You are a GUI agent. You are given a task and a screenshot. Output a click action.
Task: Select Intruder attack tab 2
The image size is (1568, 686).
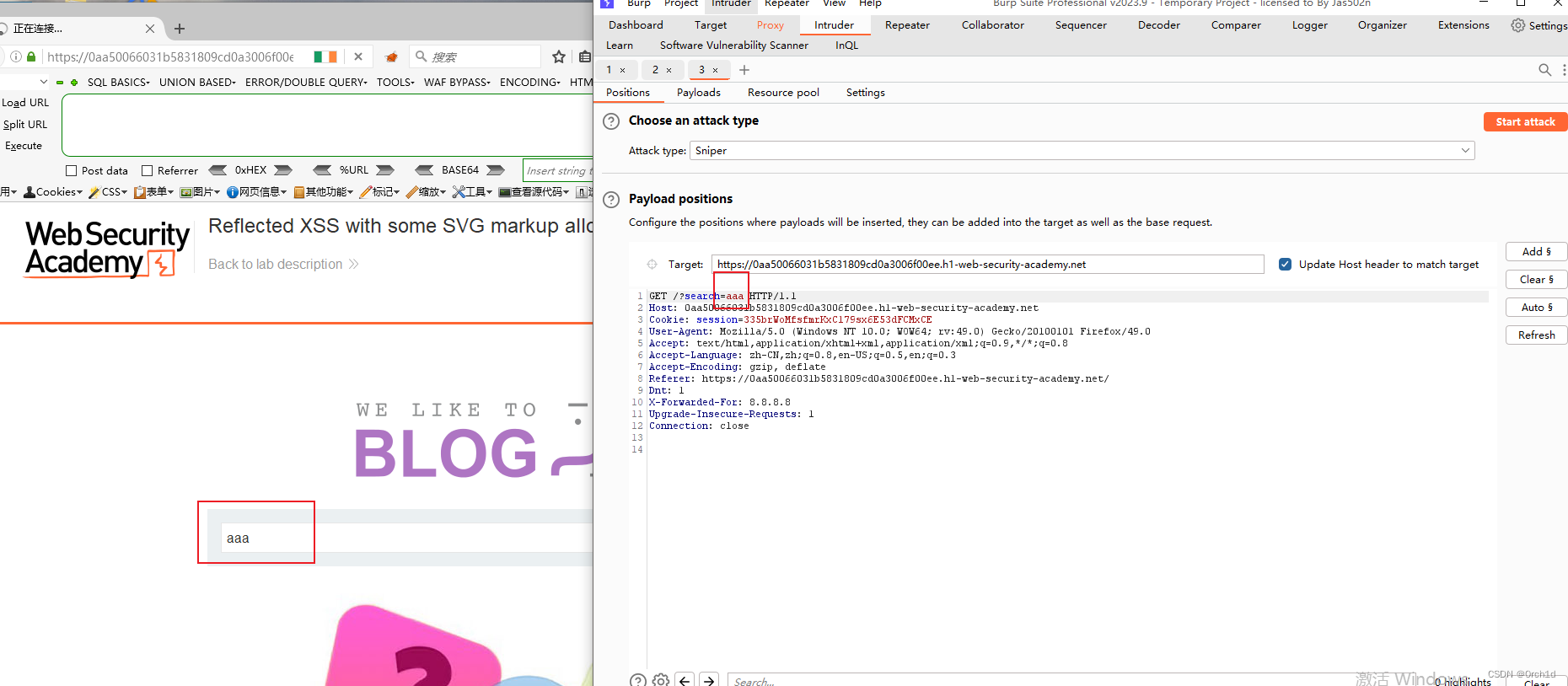click(655, 70)
